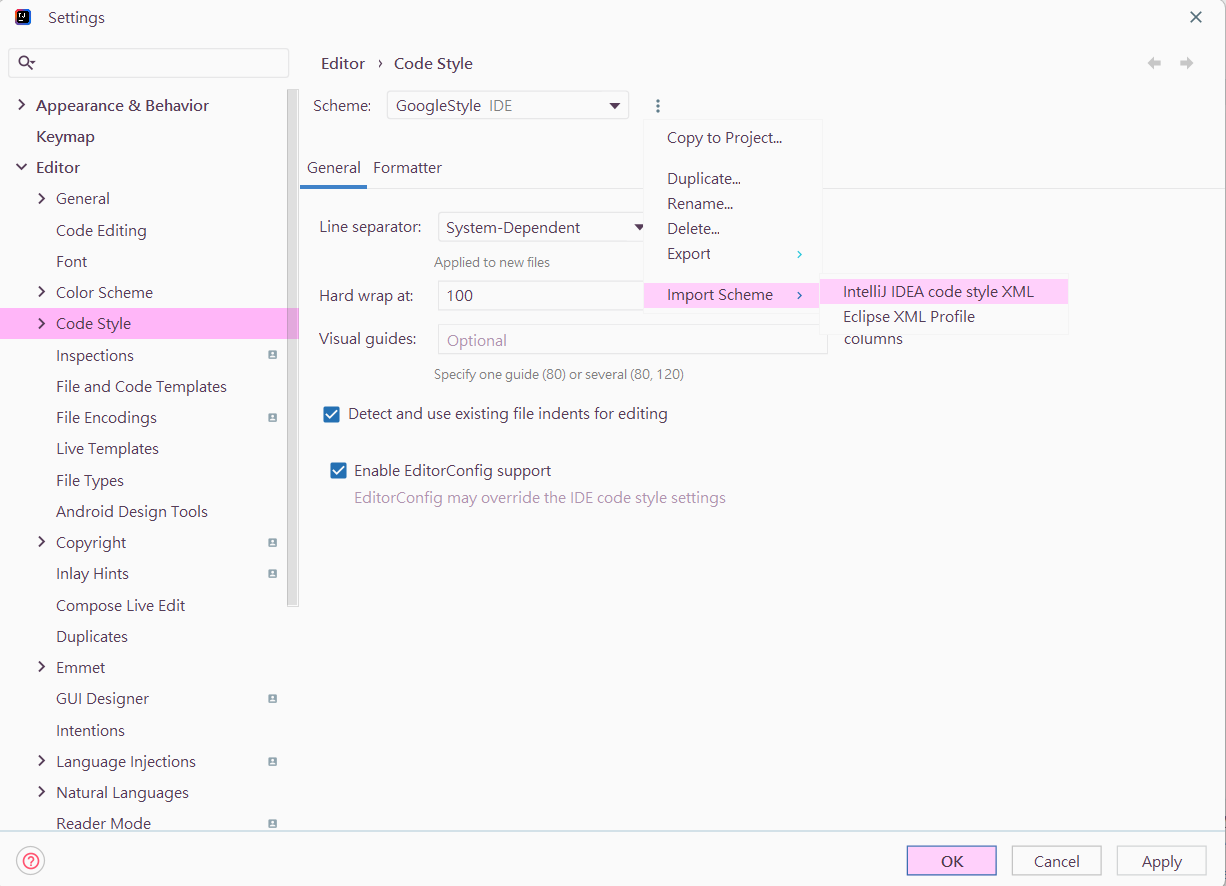
Task: Click the IntelliJ IDEA logo in title bar
Action: pyautogui.click(x=23, y=17)
